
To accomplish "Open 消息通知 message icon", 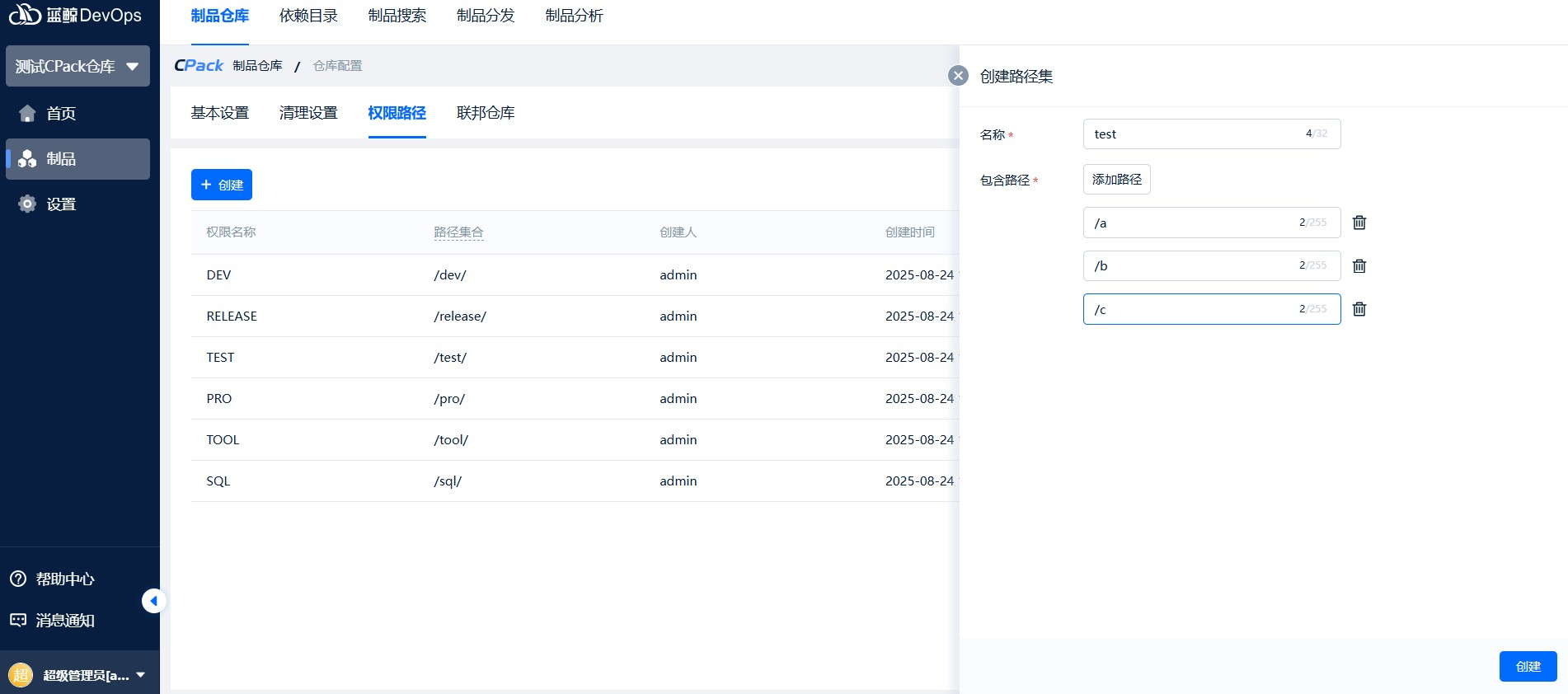I will tap(18, 621).
